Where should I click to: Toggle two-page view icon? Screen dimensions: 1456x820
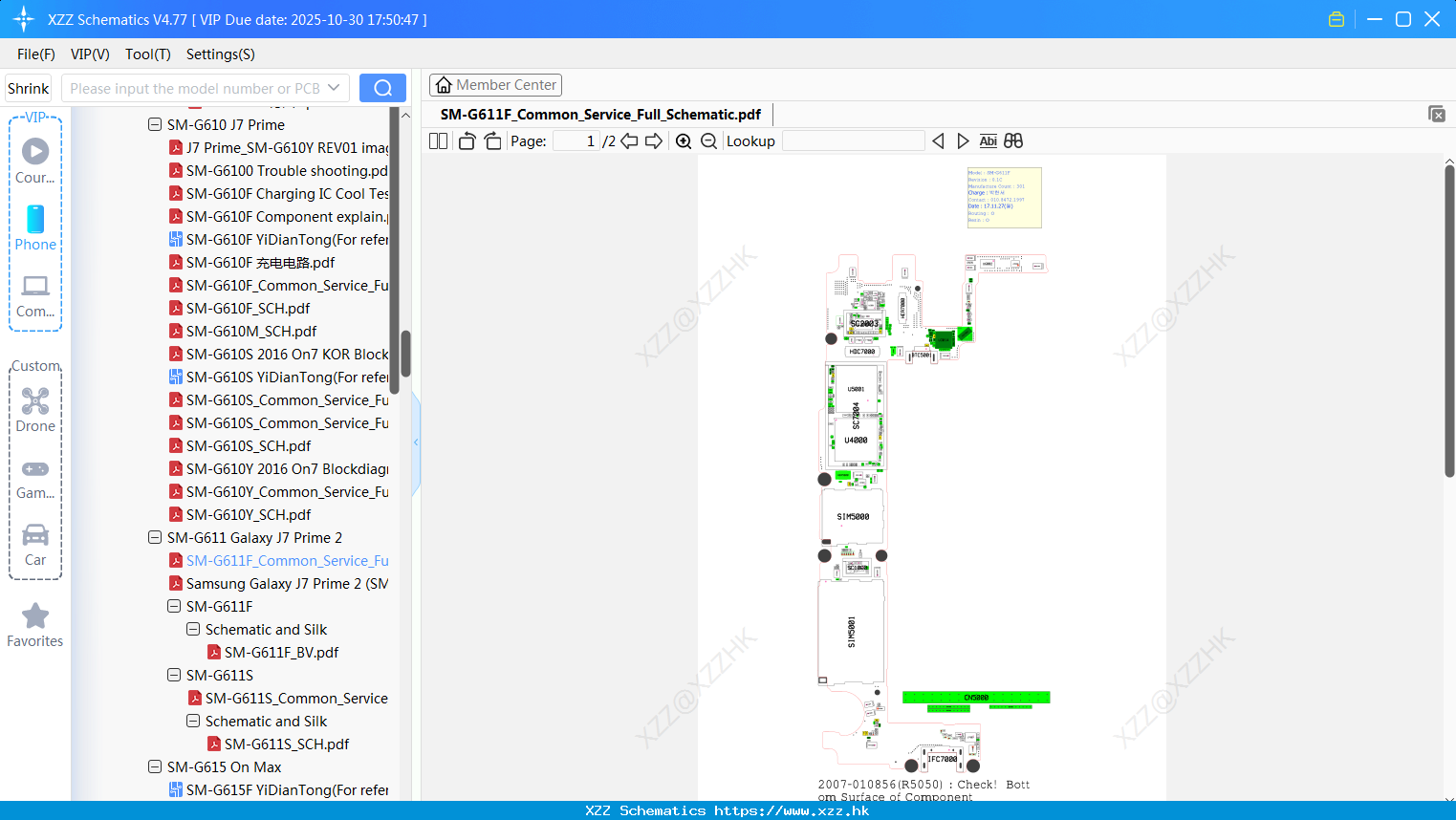pyautogui.click(x=438, y=140)
